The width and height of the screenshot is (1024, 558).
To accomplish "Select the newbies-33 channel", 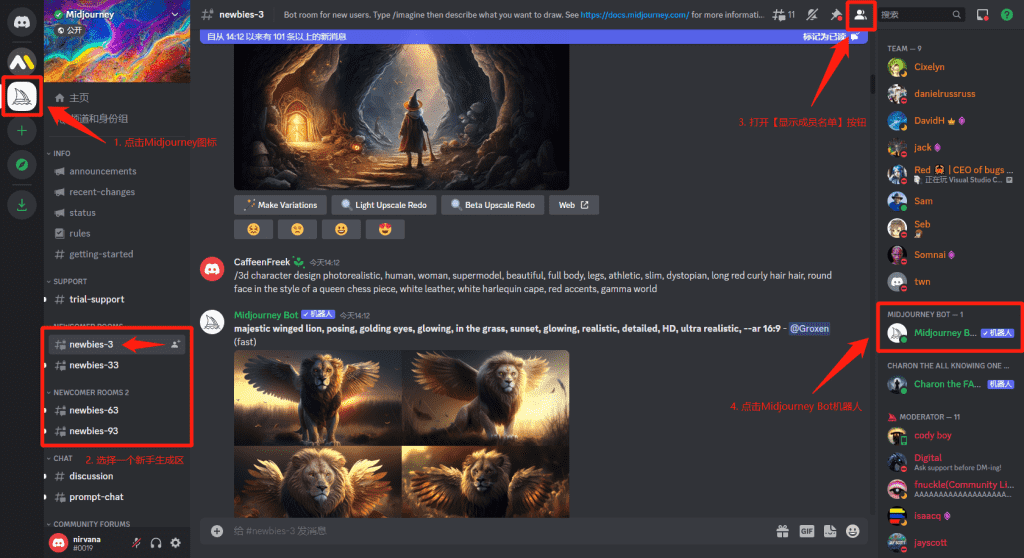I will tap(94, 365).
